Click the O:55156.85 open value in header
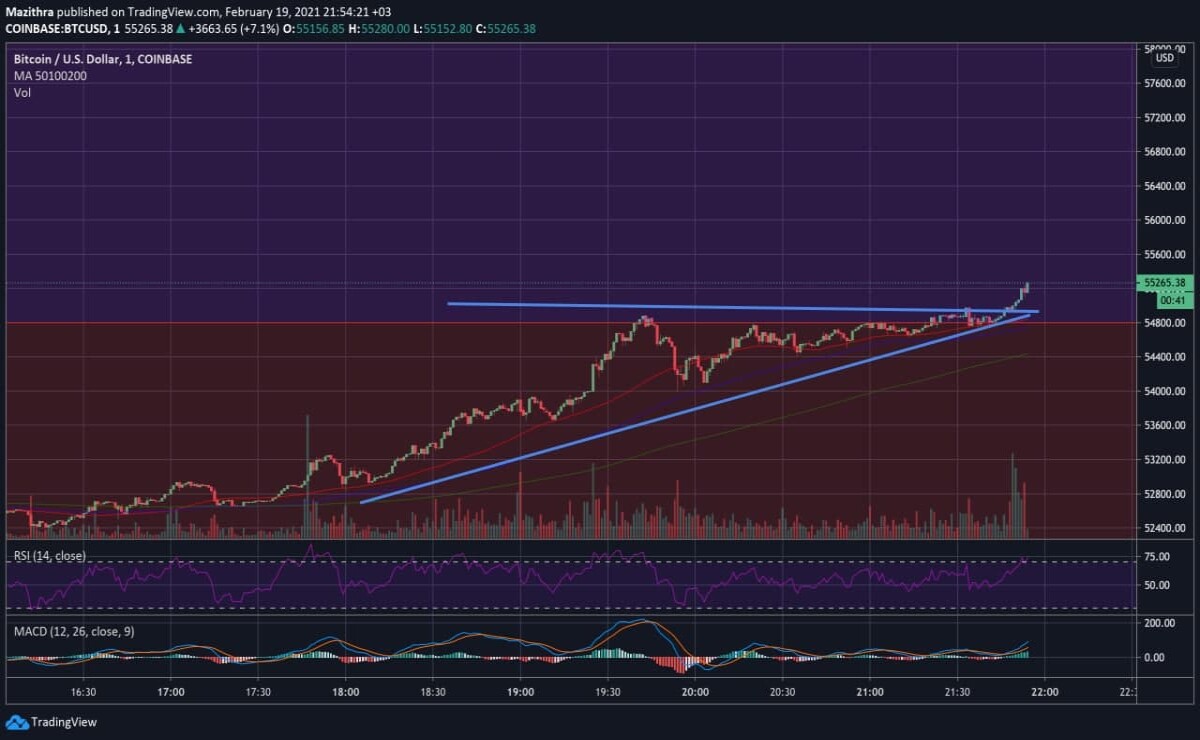This screenshot has width=1200, height=740. 315,28
